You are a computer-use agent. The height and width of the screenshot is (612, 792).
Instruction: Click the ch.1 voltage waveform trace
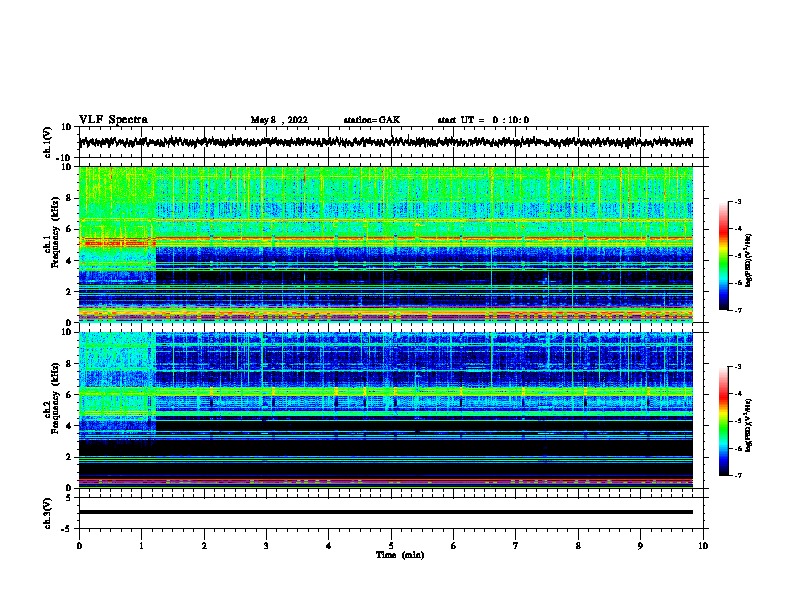coord(386,142)
